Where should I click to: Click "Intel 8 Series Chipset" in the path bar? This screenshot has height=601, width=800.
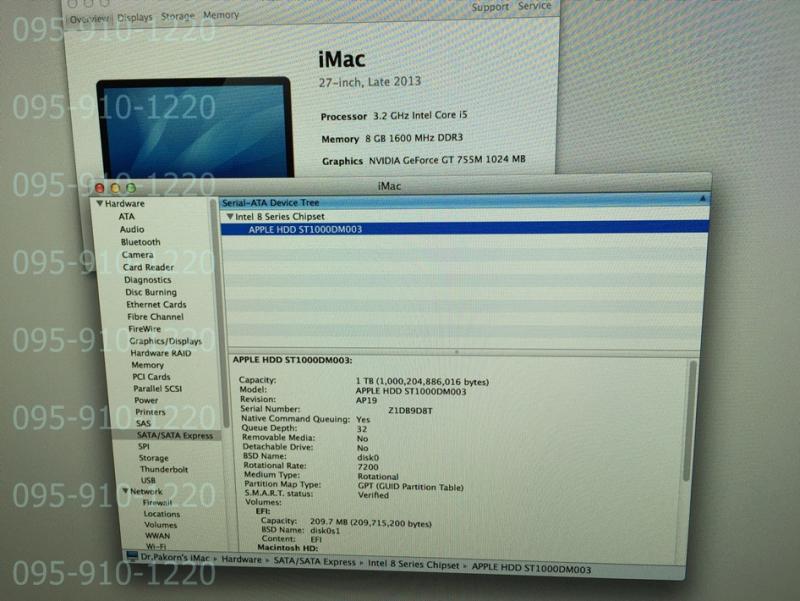pyautogui.click(x=414, y=564)
